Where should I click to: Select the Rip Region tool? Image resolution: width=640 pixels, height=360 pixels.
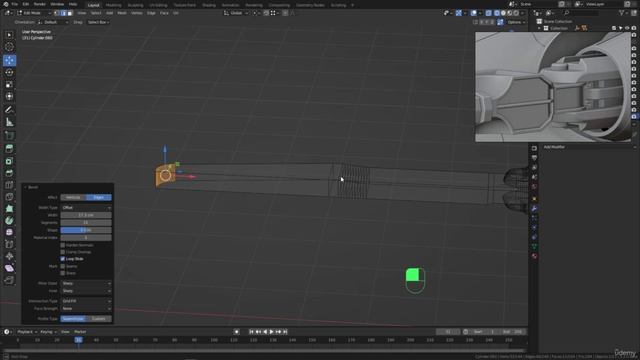pyautogui.click(x=9, y=280)
